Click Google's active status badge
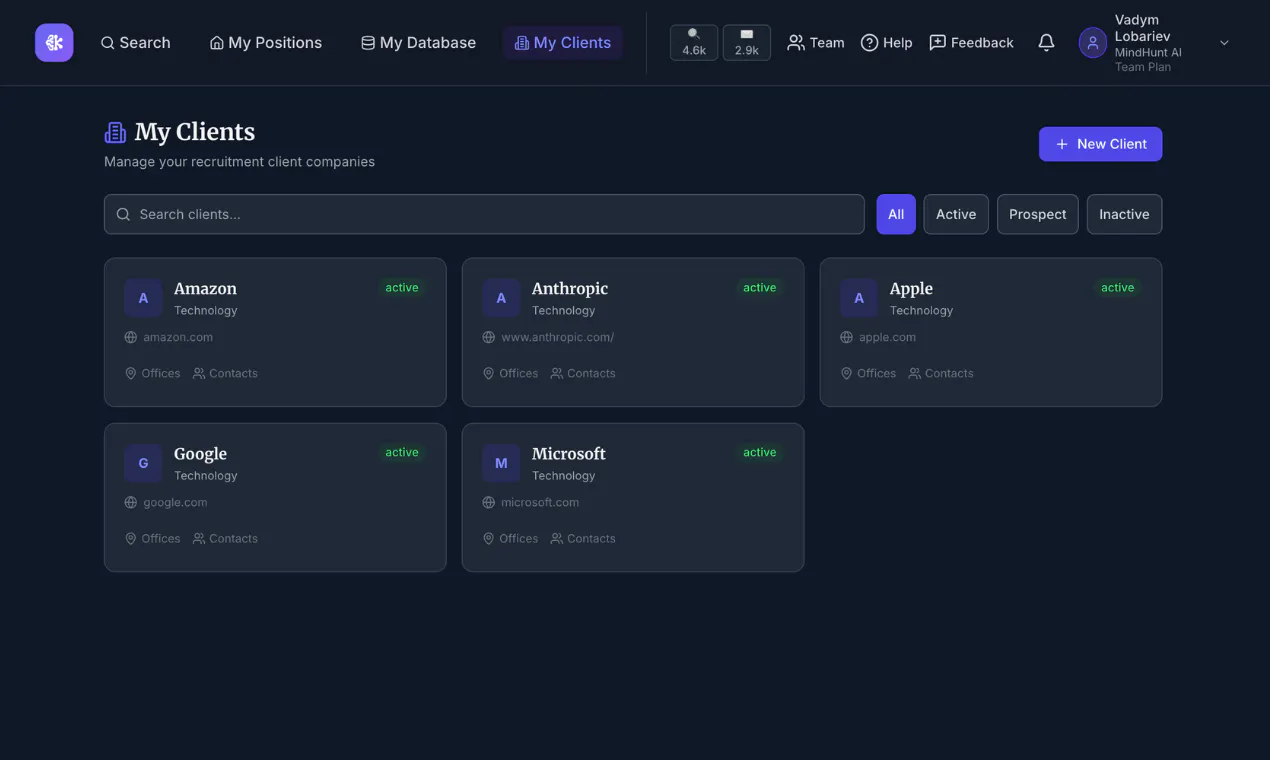Image resolution: width=1270 pixels, height=760 pixels. pyautogui.click(x=402, y=453)
